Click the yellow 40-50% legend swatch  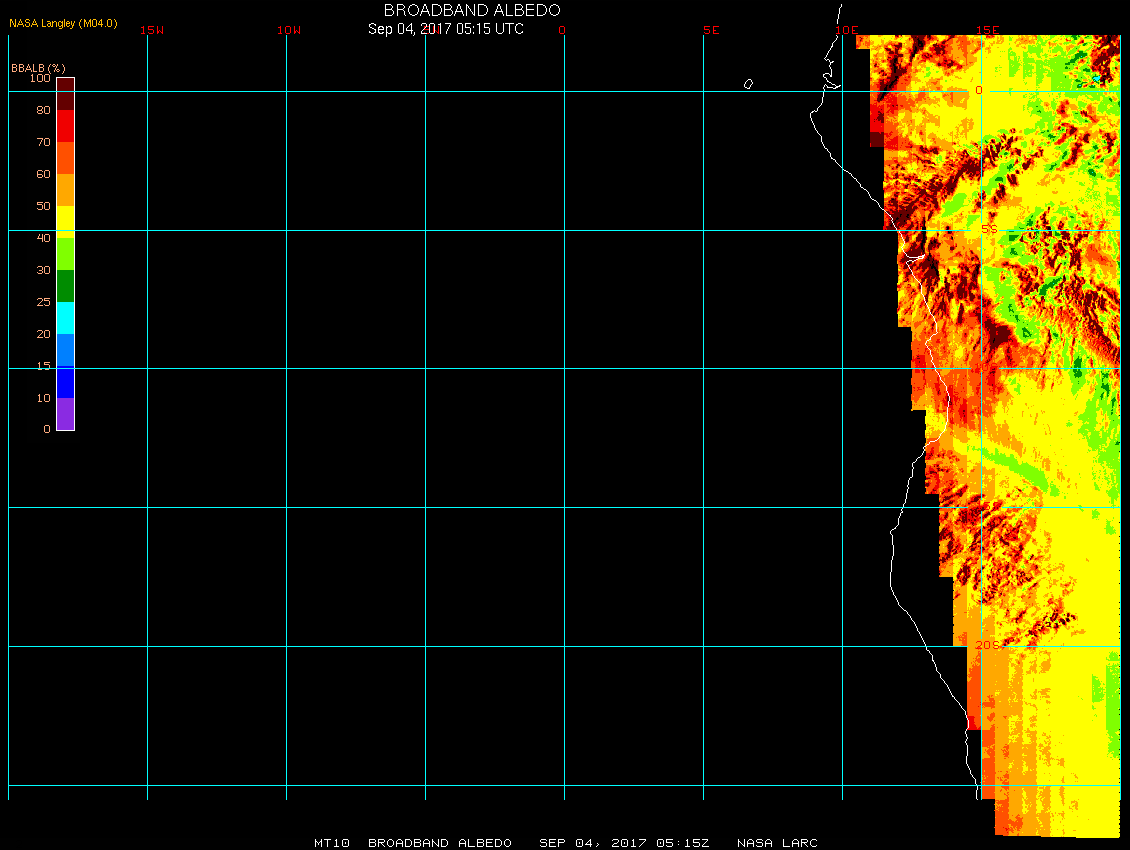[65, 222]
